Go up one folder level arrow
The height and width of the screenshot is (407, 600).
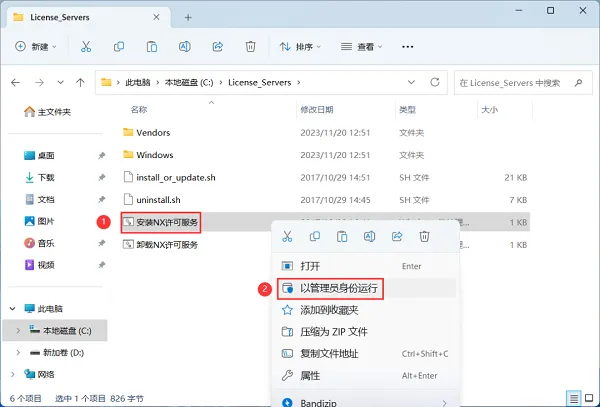click(80, 82)
